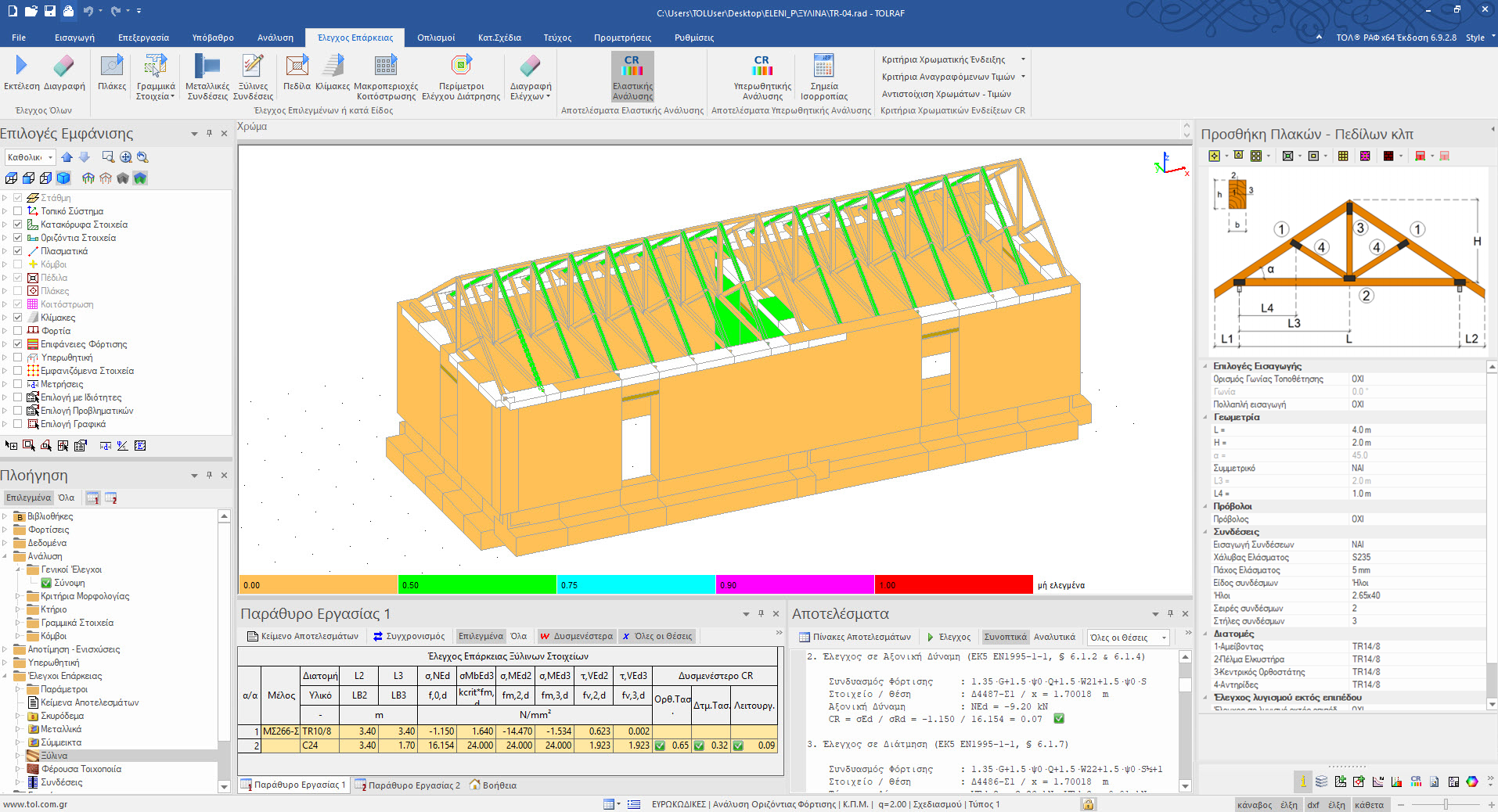
Task: Open Σημεία Ισορροπίας table
Action: (824, 77)
